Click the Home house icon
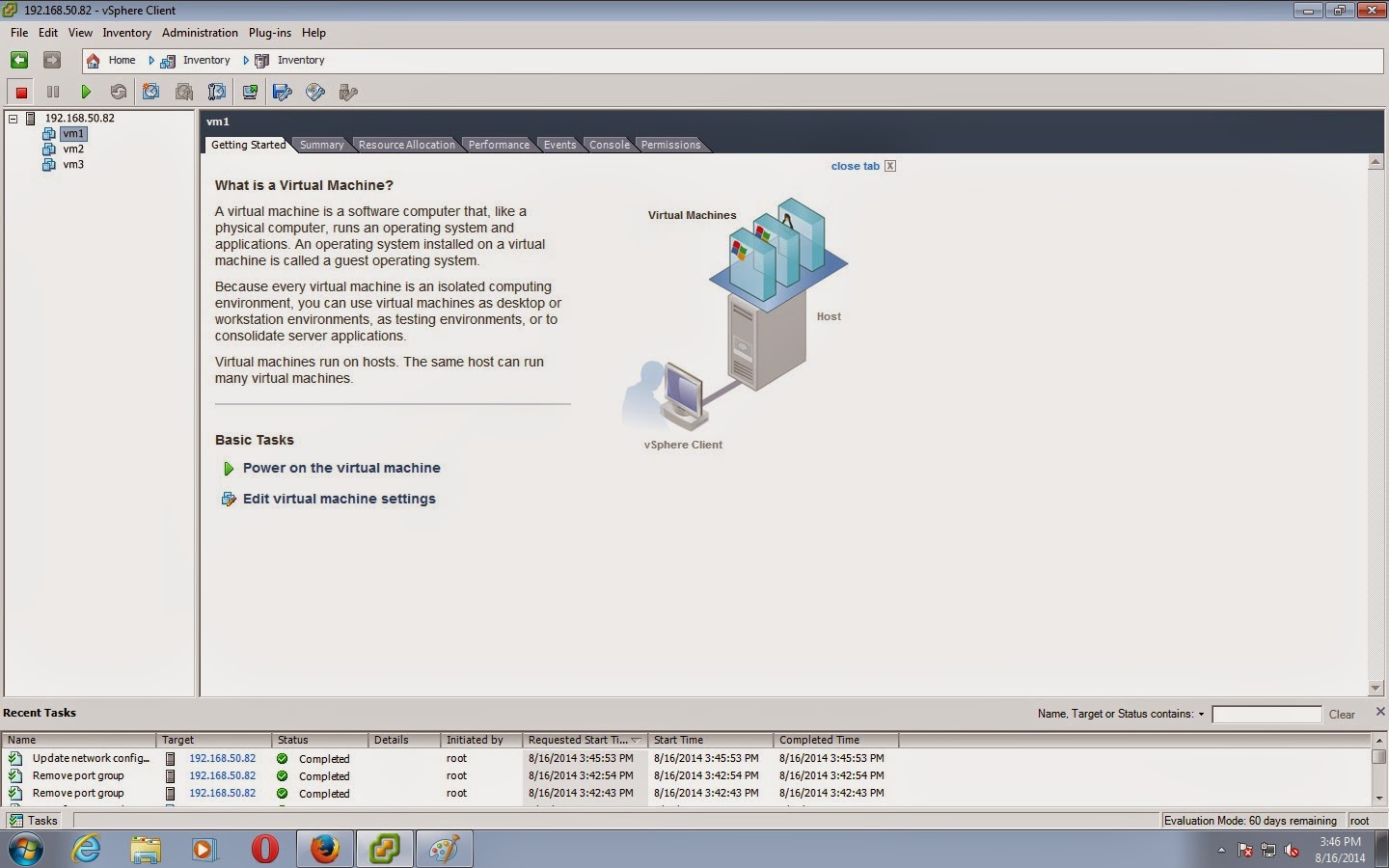 (94, 61)
